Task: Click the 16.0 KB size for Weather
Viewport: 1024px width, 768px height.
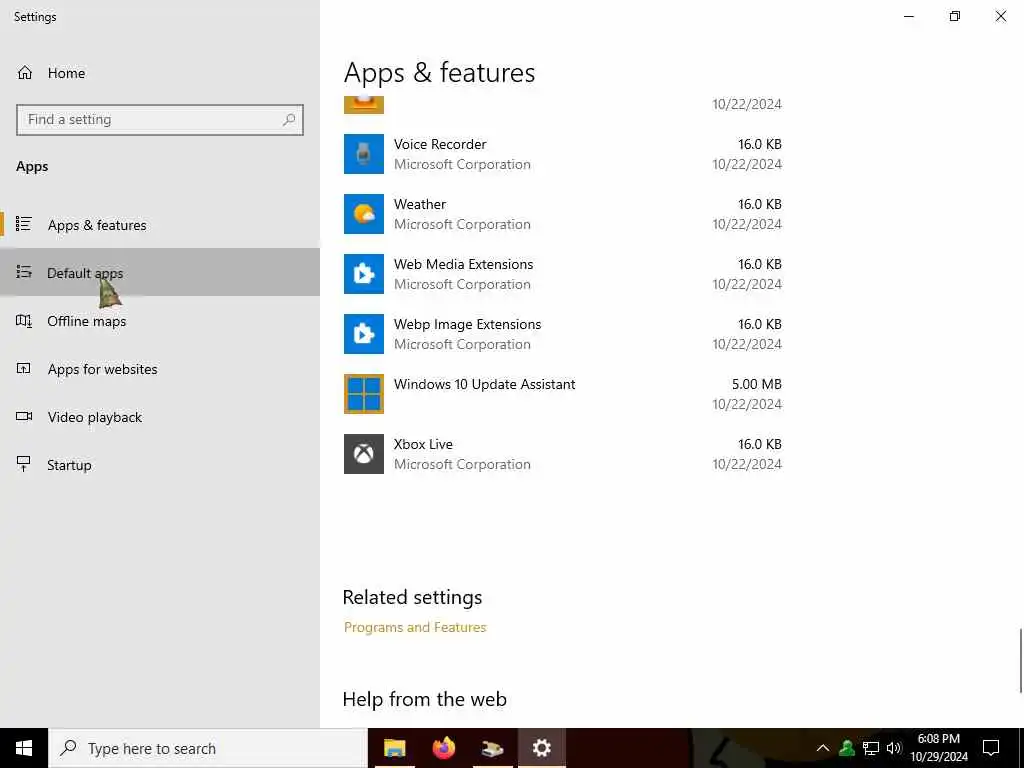Action: coord(760,204)
